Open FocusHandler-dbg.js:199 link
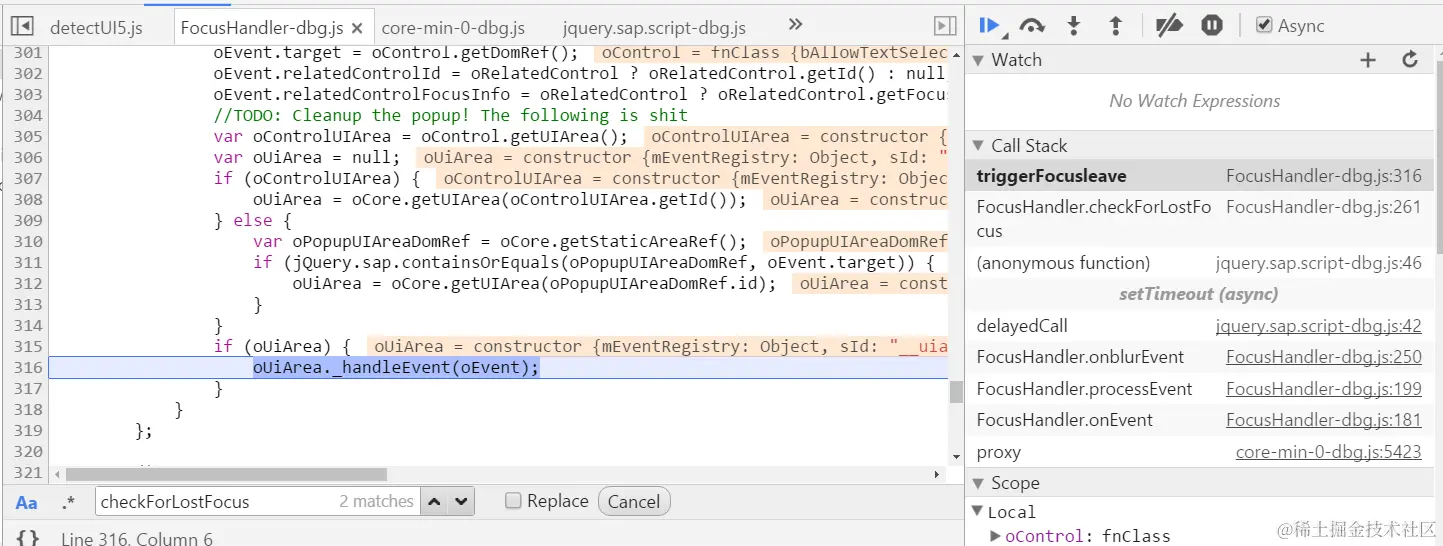1443x546 pixels. 1324,389
